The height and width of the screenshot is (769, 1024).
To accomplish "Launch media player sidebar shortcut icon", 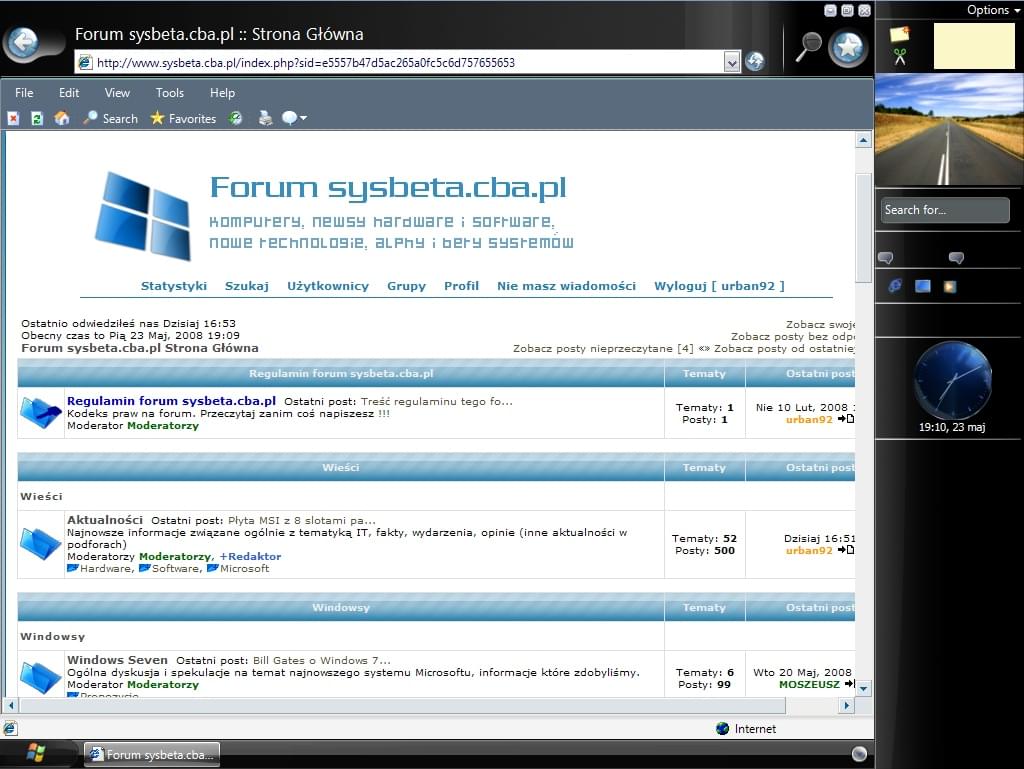I will pos(950,287).
